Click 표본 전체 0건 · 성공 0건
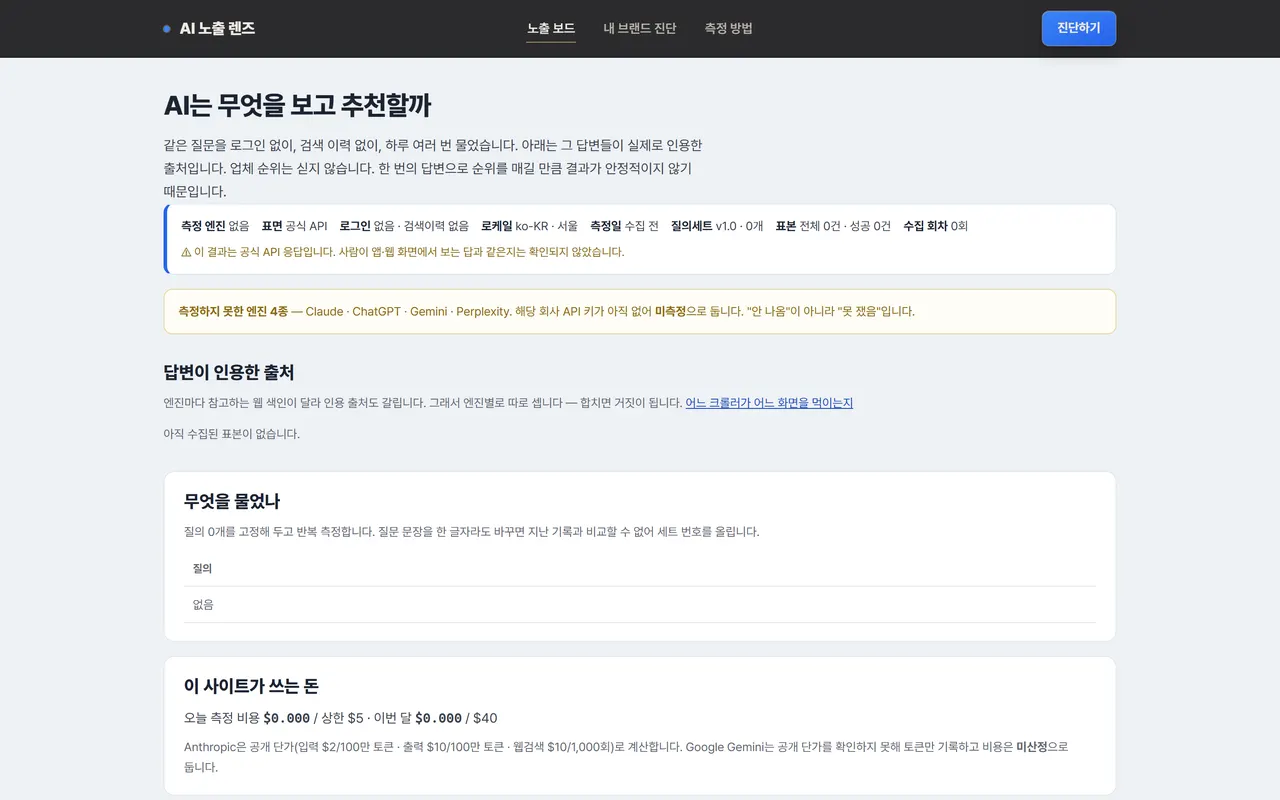The height and width of the screenshot is (800, 1280). (833, 226)
